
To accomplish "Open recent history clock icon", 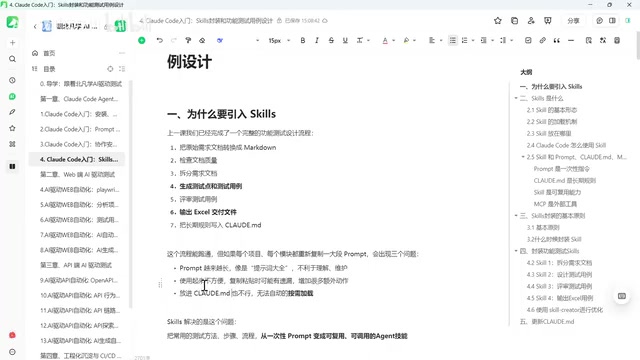I will tap(12, 80).
